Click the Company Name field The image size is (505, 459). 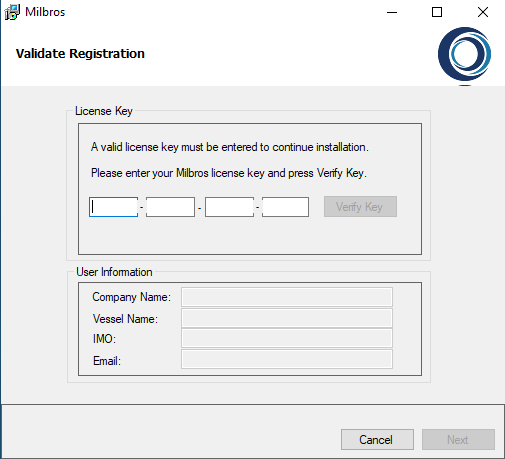point(287,297)
